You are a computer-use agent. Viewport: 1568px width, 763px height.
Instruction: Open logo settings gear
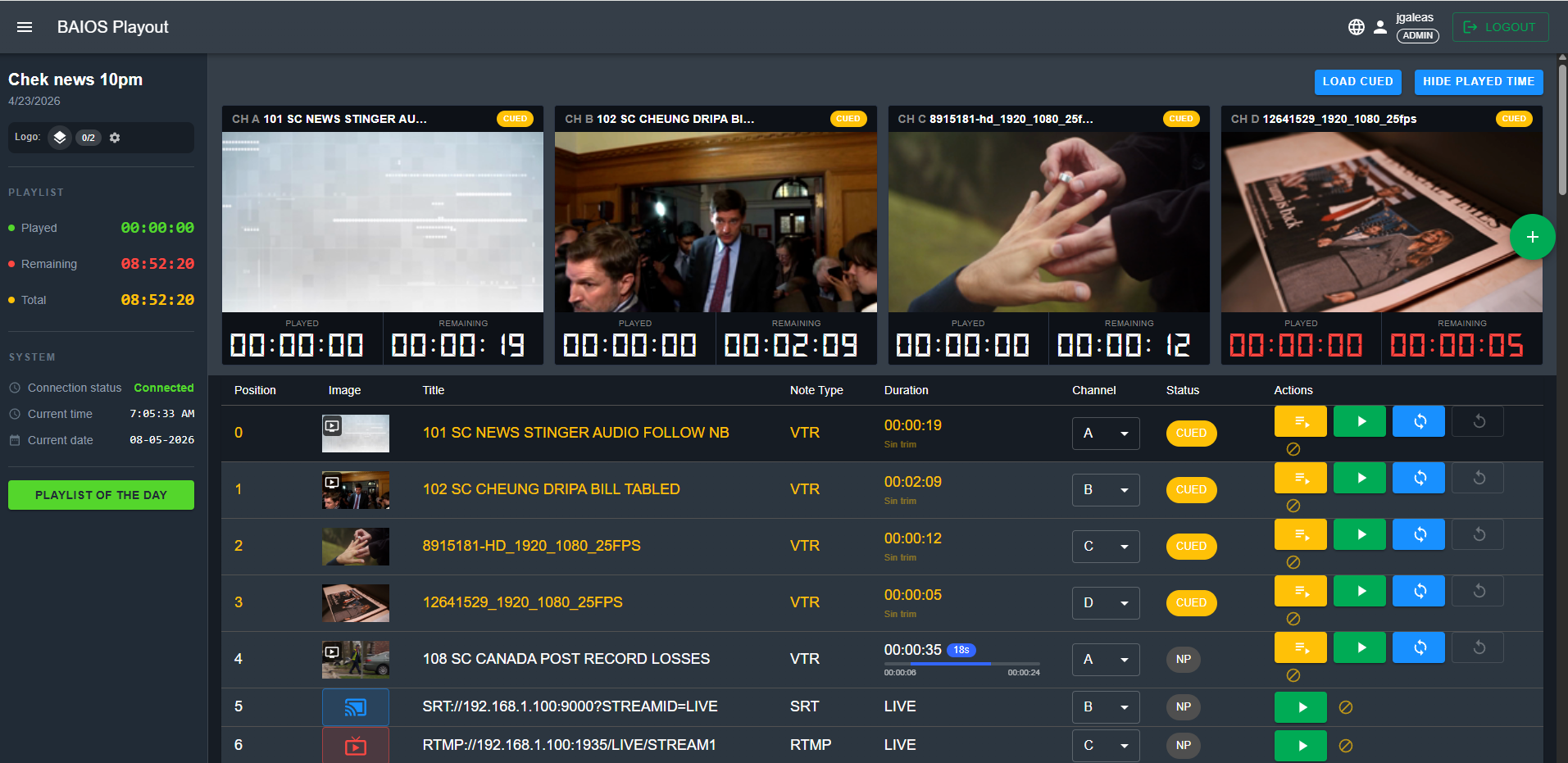coord(115,138)
